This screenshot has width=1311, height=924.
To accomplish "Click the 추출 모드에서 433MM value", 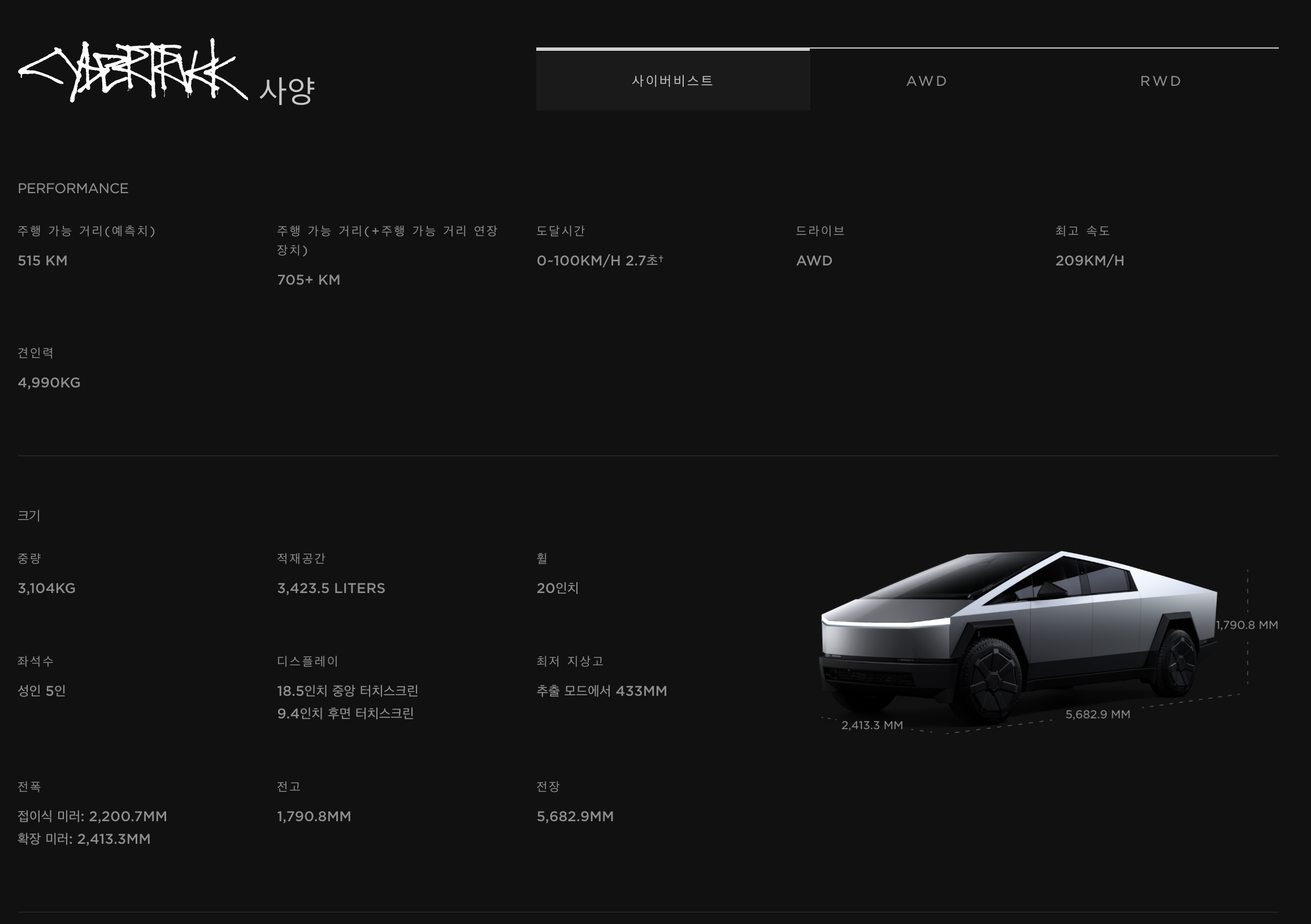I will click(x=602, y=691).
